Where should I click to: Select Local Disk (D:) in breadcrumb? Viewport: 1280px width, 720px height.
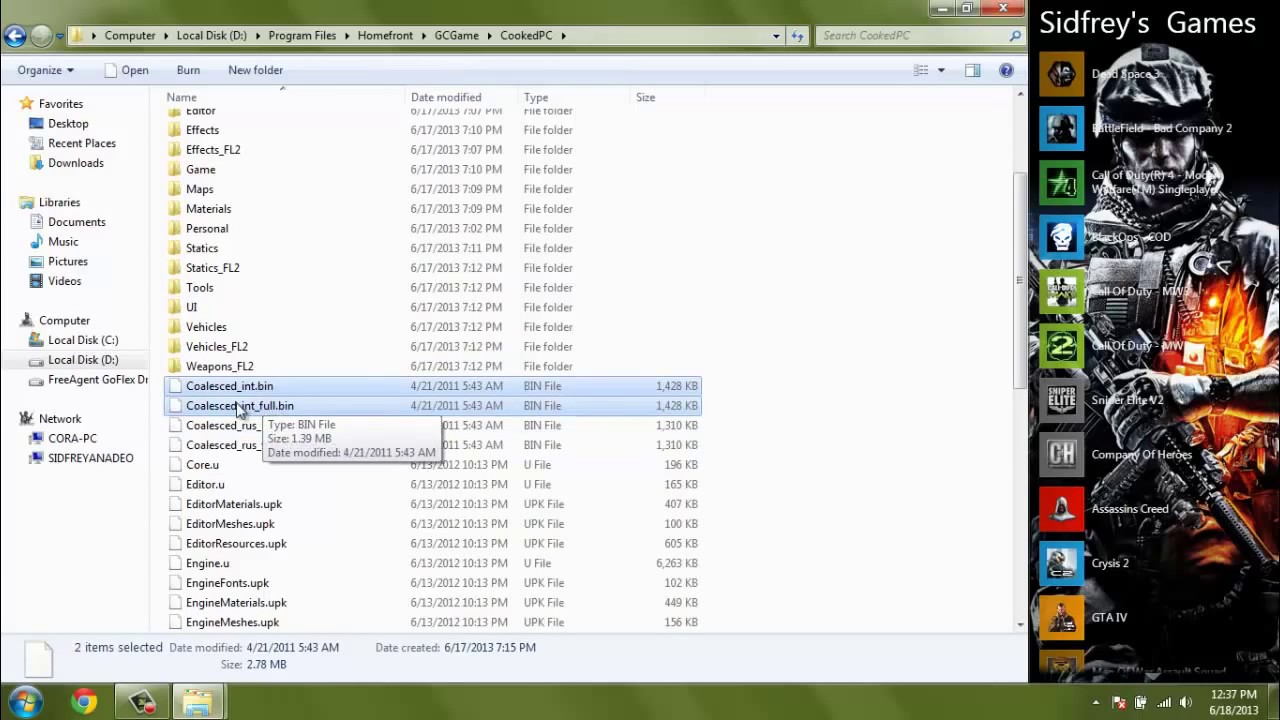point(211,36)
